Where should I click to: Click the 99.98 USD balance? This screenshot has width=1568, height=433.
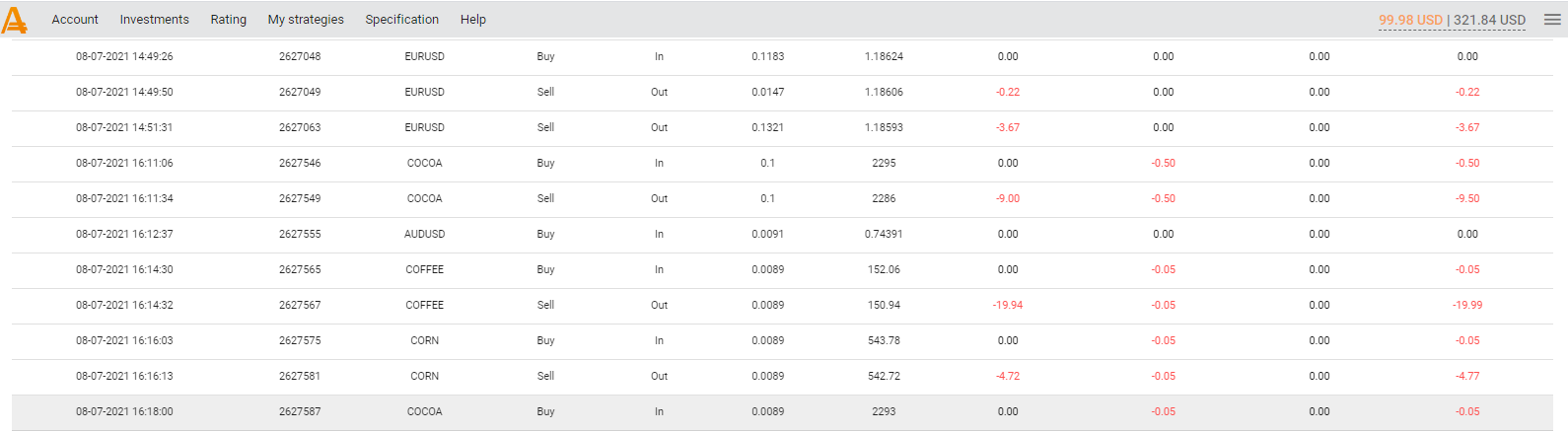point(1410,20)
